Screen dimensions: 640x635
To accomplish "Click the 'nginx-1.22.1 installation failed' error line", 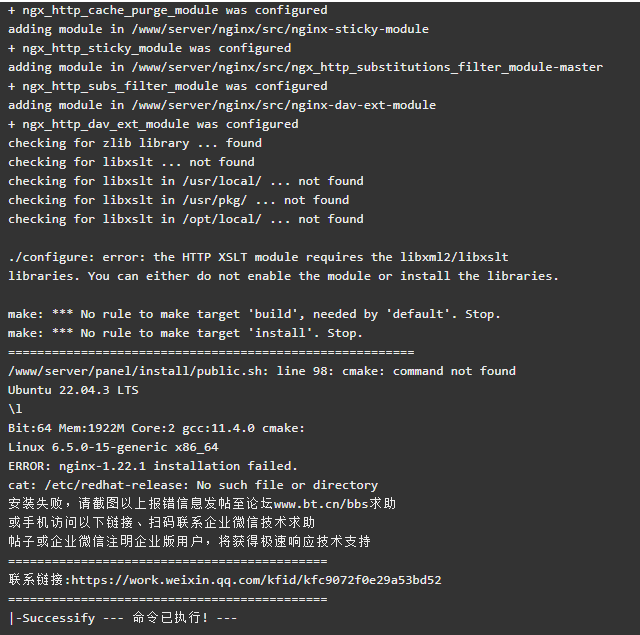I will coord(153,466).
